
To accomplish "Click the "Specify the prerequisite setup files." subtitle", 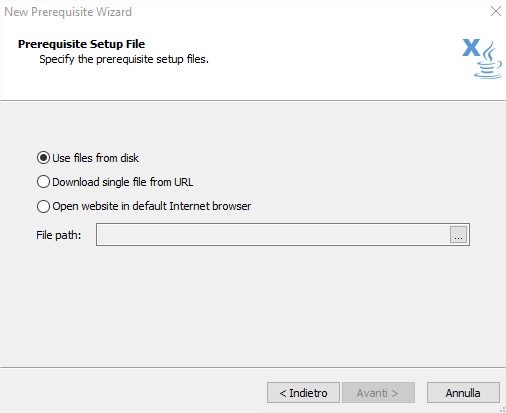I will coord(124,59).
